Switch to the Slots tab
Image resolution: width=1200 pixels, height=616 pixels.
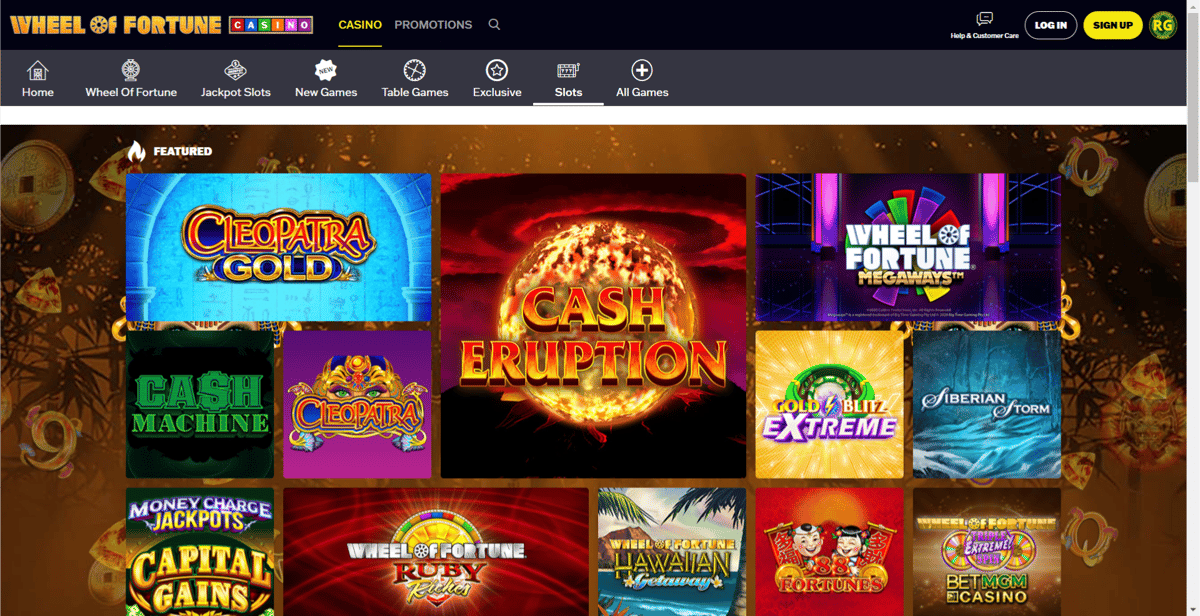coord(568,80)
